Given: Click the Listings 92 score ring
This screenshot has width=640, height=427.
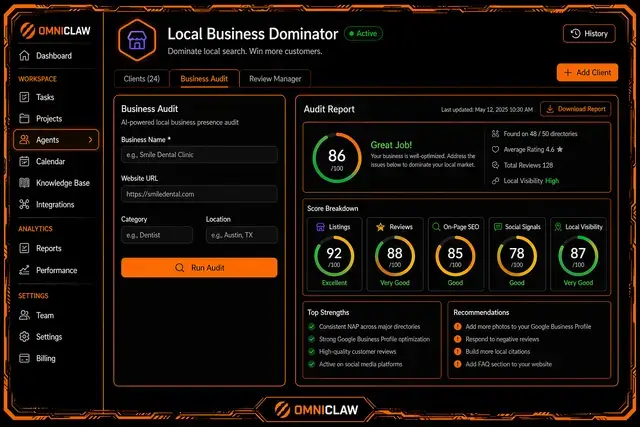Looking at the screenshot, I should point(334,256).
